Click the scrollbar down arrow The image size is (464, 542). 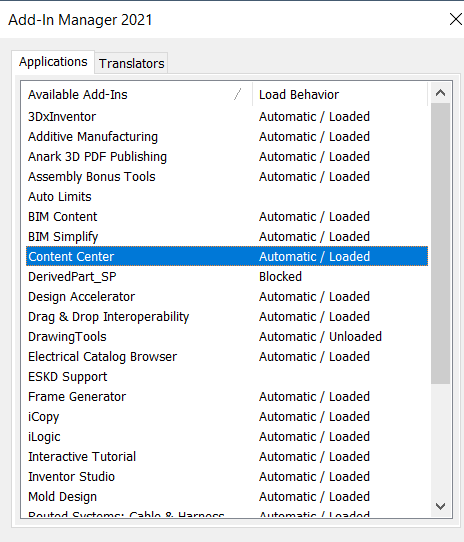[x=440, y=506]
